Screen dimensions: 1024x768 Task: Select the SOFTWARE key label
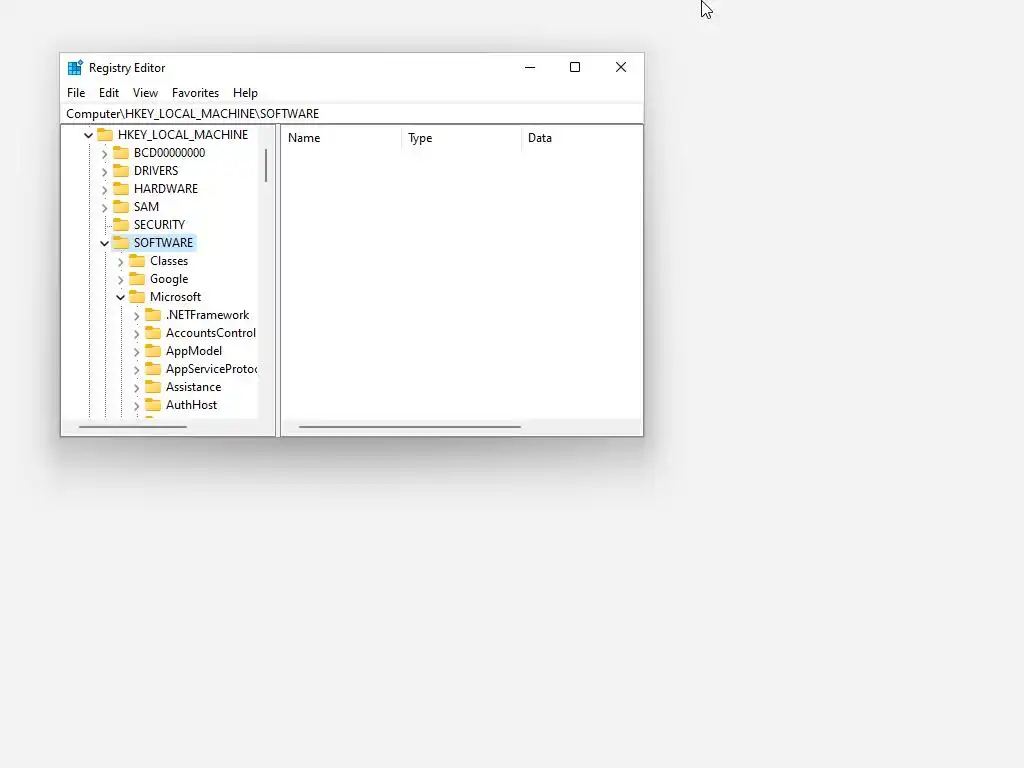(x=163, y=243)
